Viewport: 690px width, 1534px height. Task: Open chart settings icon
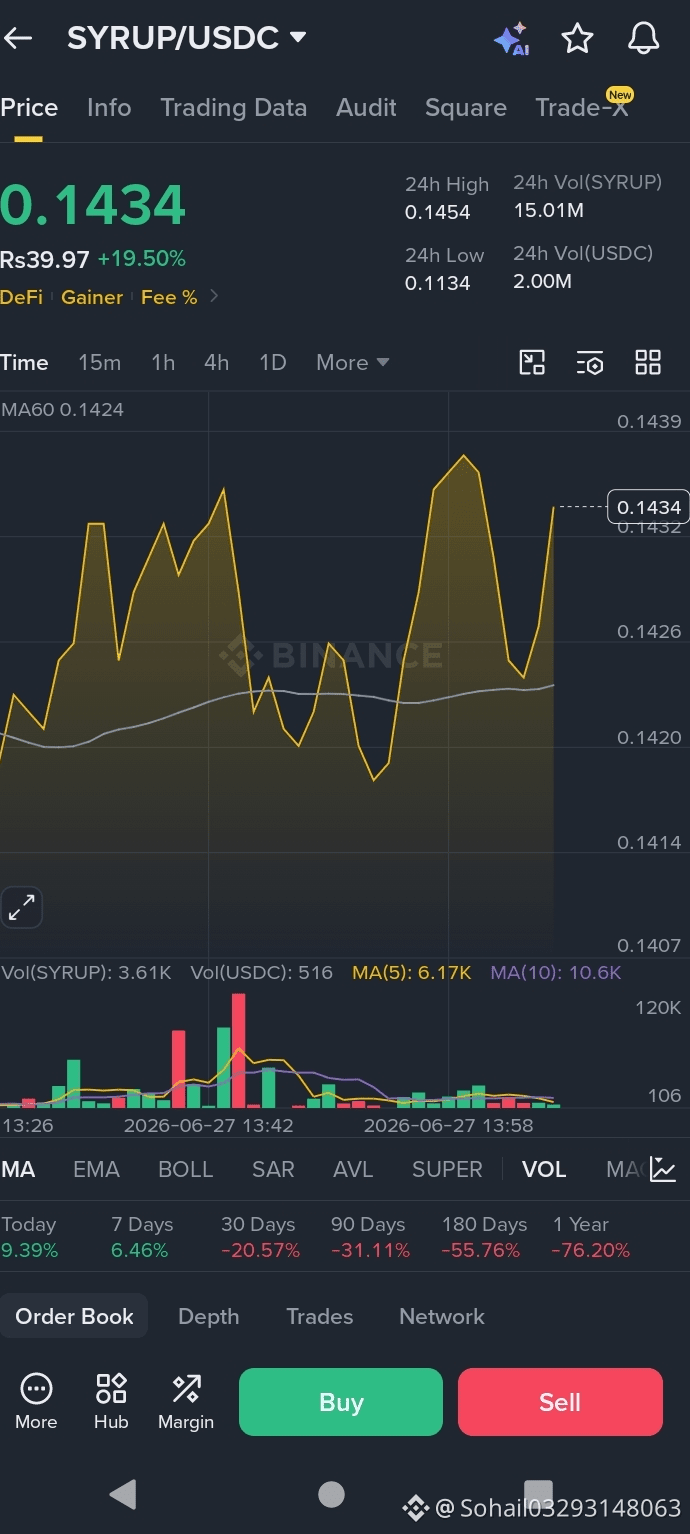coord(590,362)
